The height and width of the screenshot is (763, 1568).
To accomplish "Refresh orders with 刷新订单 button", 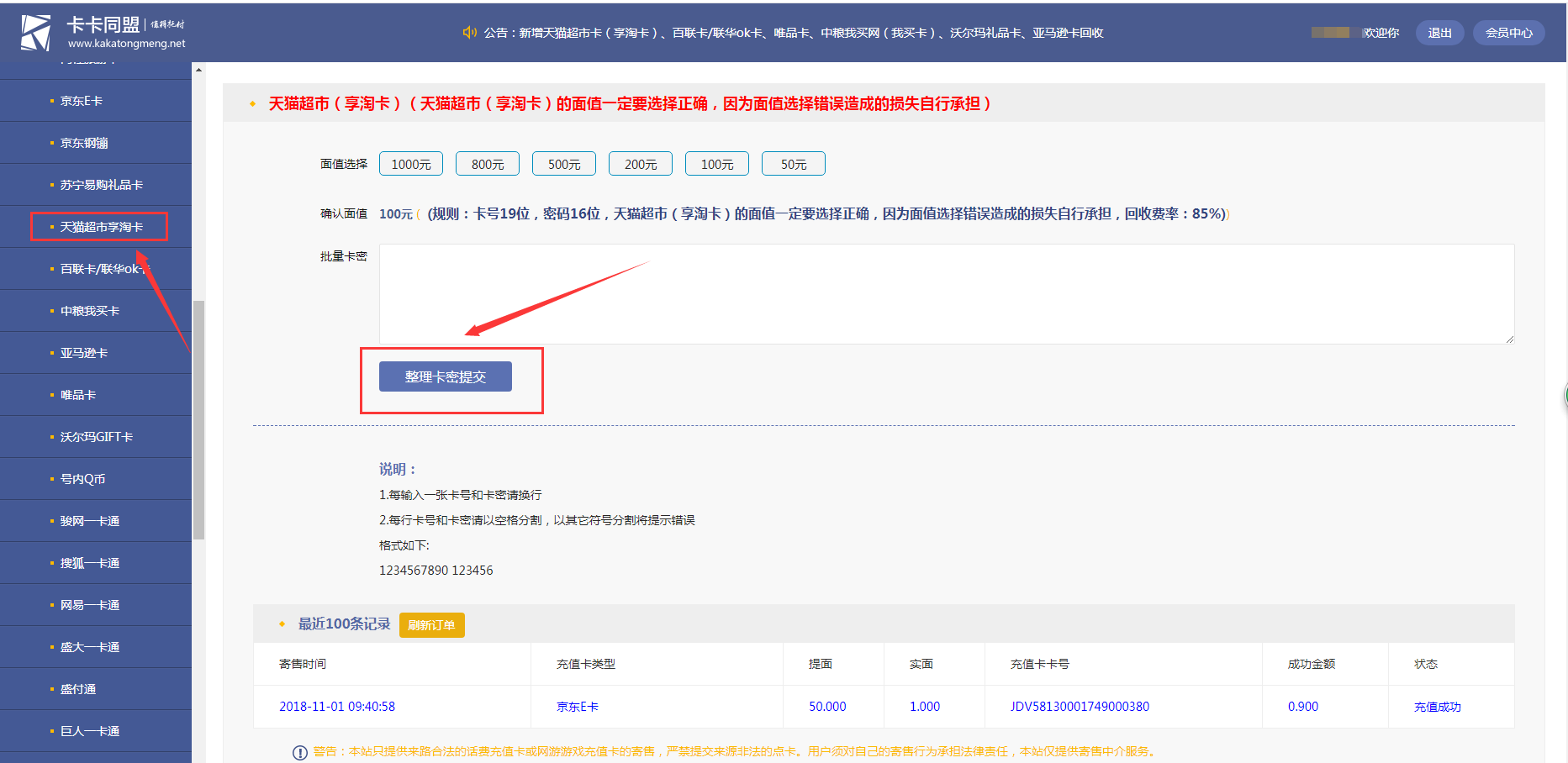I will coord(431,625).
